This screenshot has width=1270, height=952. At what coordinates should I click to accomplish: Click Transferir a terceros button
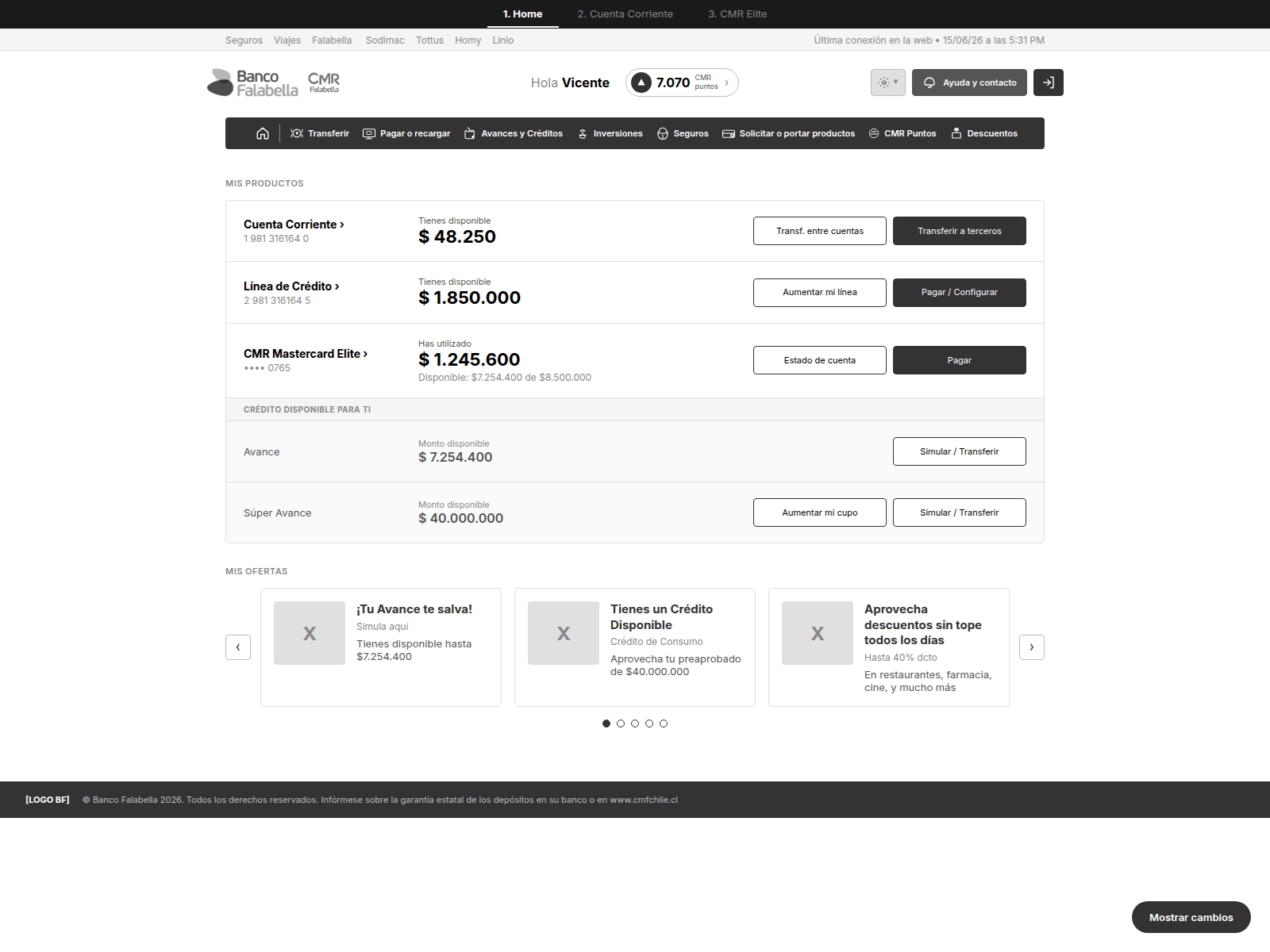960,231
